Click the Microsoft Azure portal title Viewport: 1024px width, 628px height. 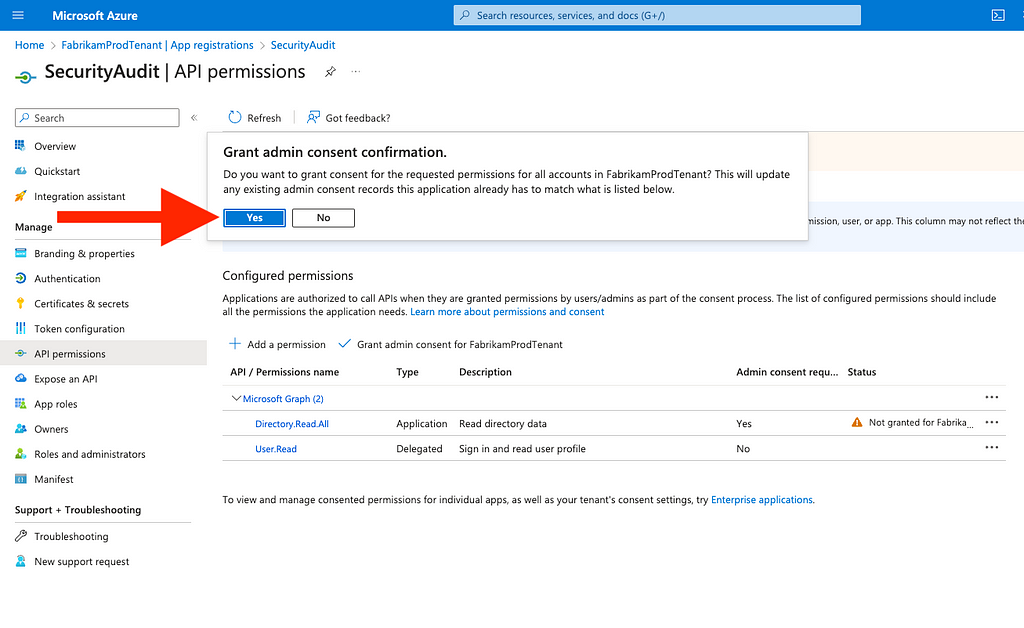95,16
